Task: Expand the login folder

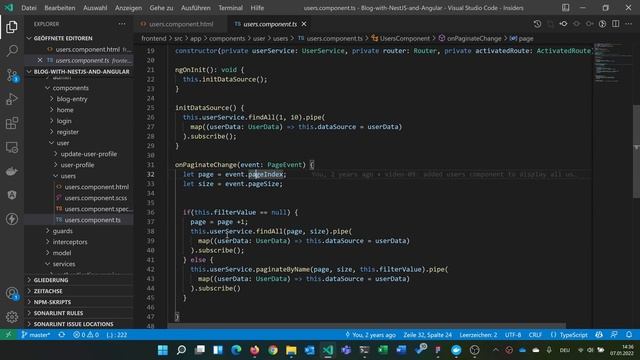Action: pos(64,121)
